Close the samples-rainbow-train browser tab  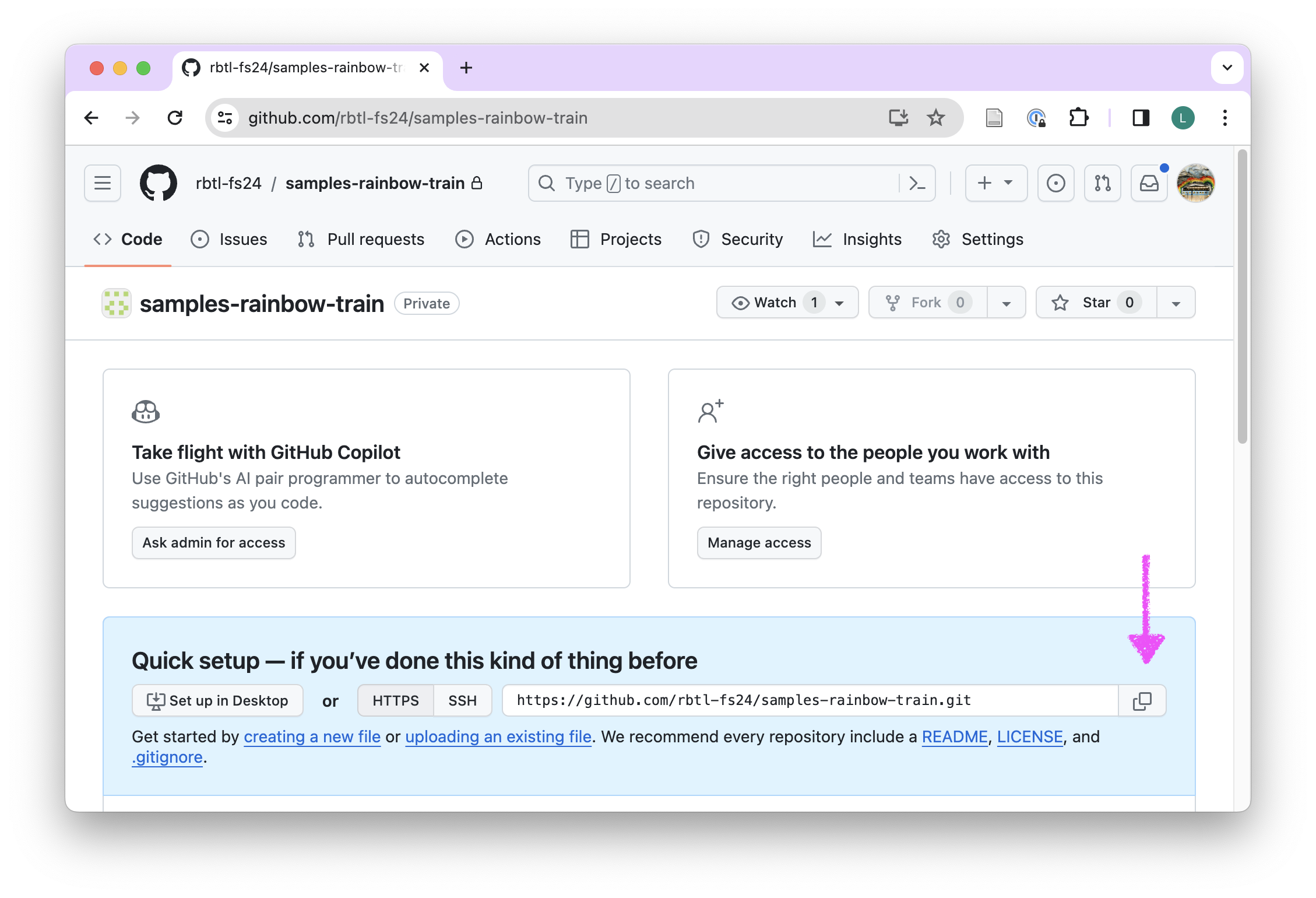[424, 68]
